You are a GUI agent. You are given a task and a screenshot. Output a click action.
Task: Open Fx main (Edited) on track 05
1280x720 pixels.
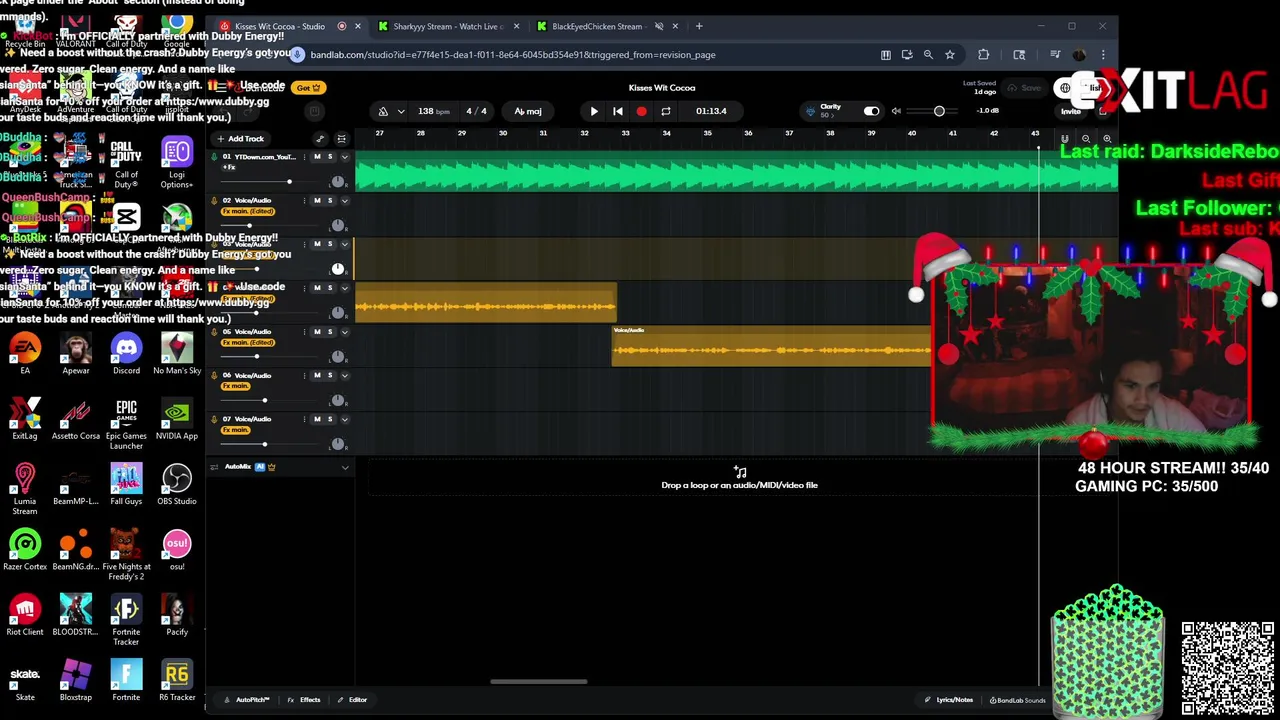(x=248, y=342)
